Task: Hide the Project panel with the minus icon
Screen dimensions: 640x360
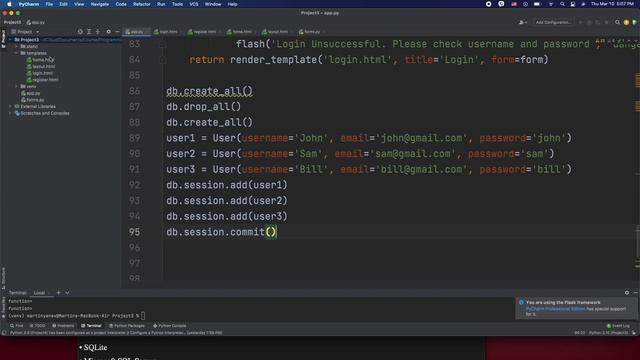Action: [117, 31]
